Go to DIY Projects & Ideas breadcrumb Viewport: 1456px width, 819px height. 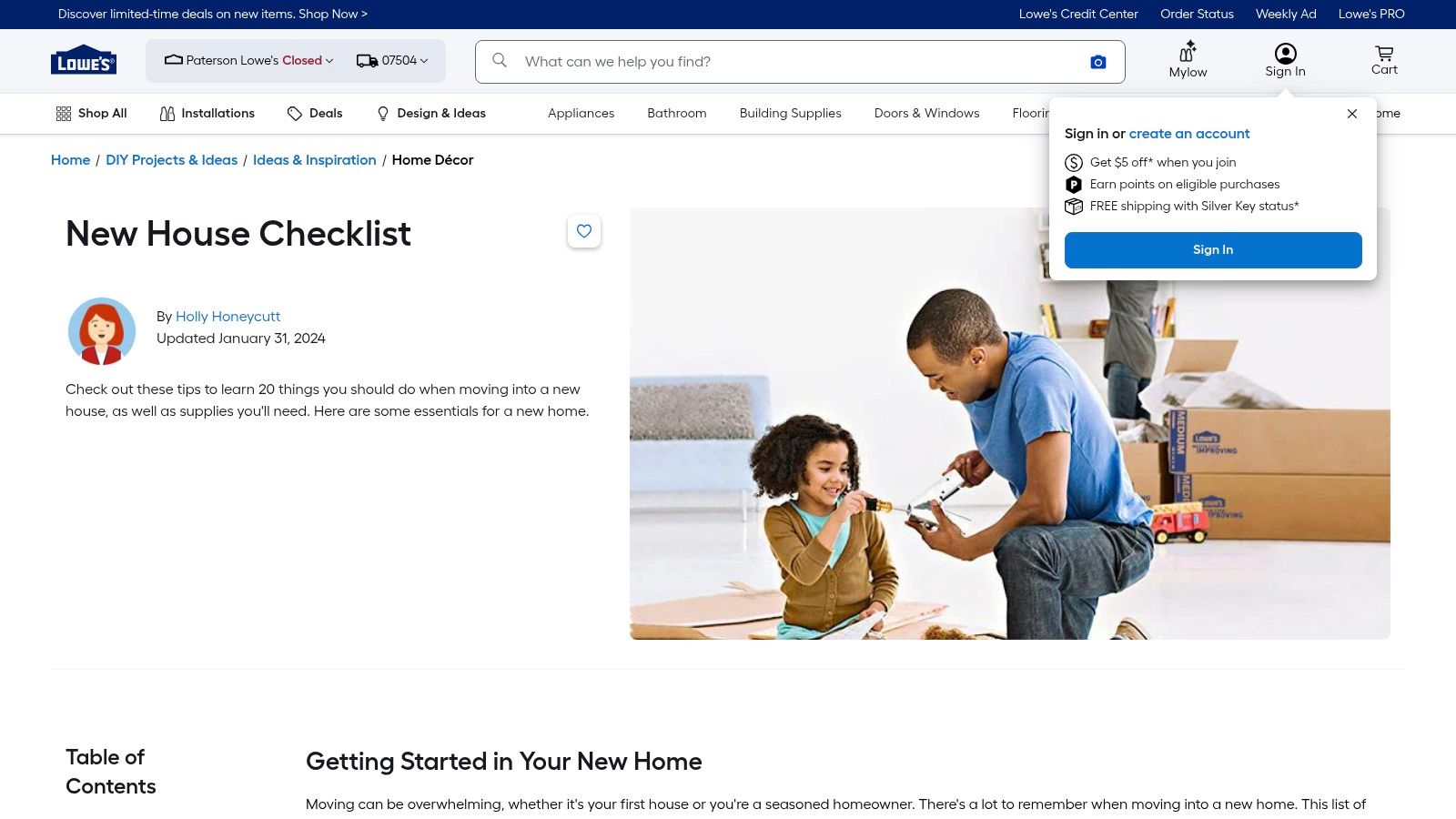coord(171,160)
